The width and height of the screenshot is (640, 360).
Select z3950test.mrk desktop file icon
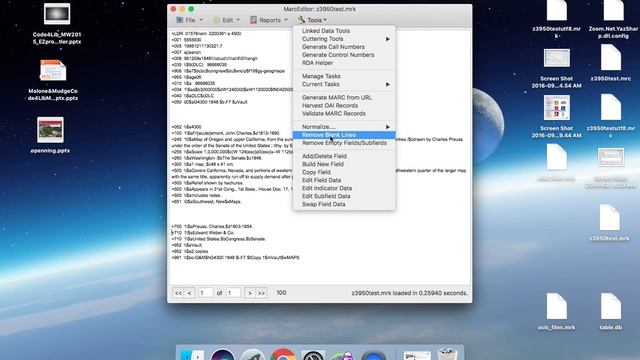[x=609, y=223]
